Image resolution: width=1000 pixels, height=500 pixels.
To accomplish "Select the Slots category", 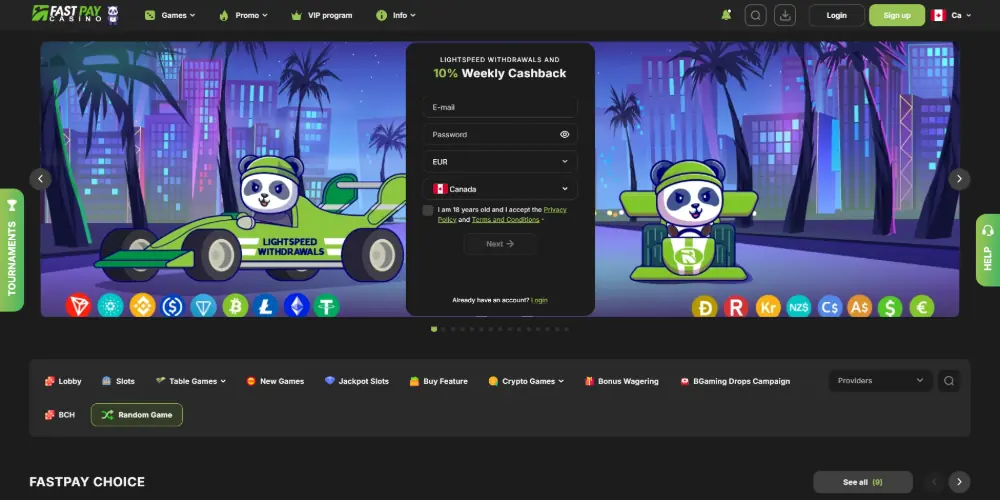I will pos(118,381).
